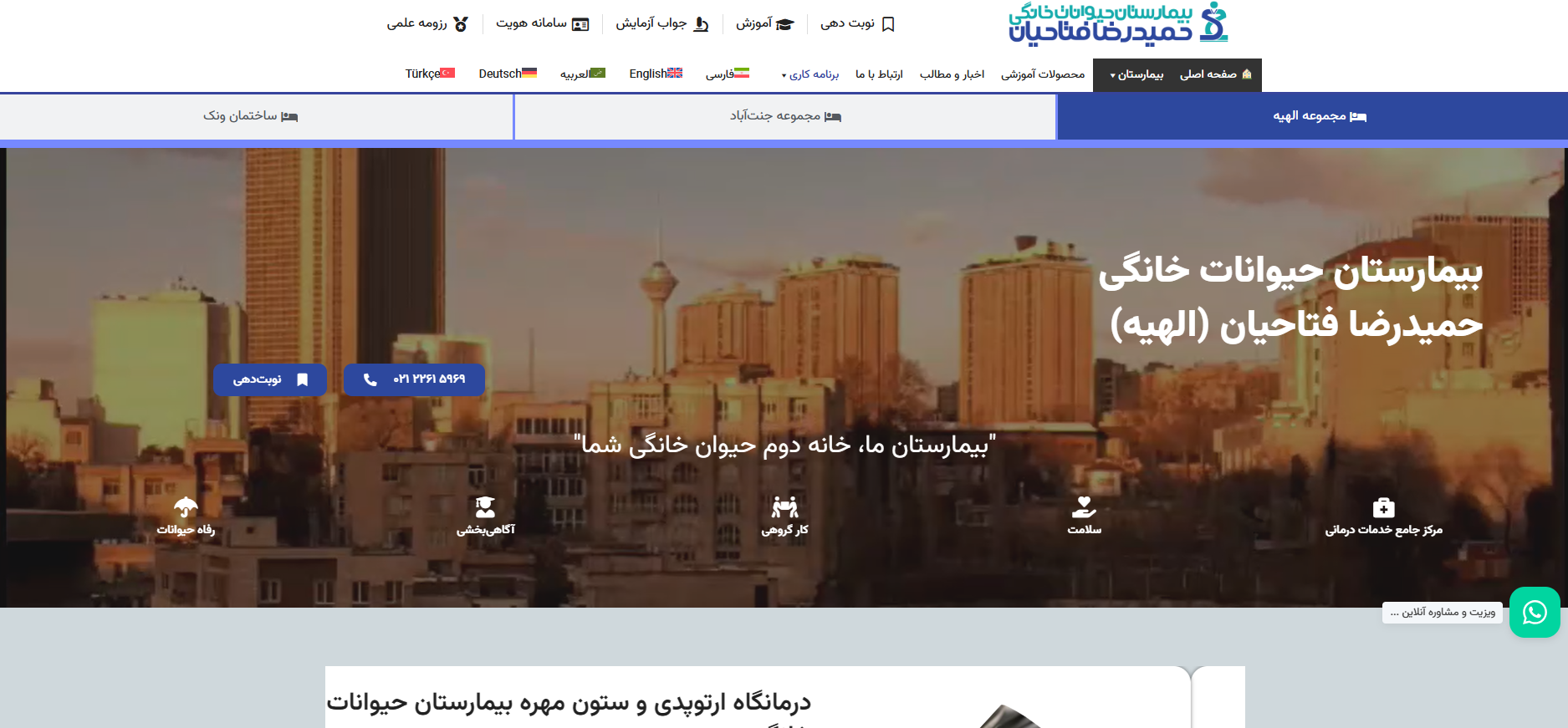The height and width of the screenshot is (728, 1568).
Task: Switch to مجموعه جنت‌آباد tab
Action: (785, 116)
